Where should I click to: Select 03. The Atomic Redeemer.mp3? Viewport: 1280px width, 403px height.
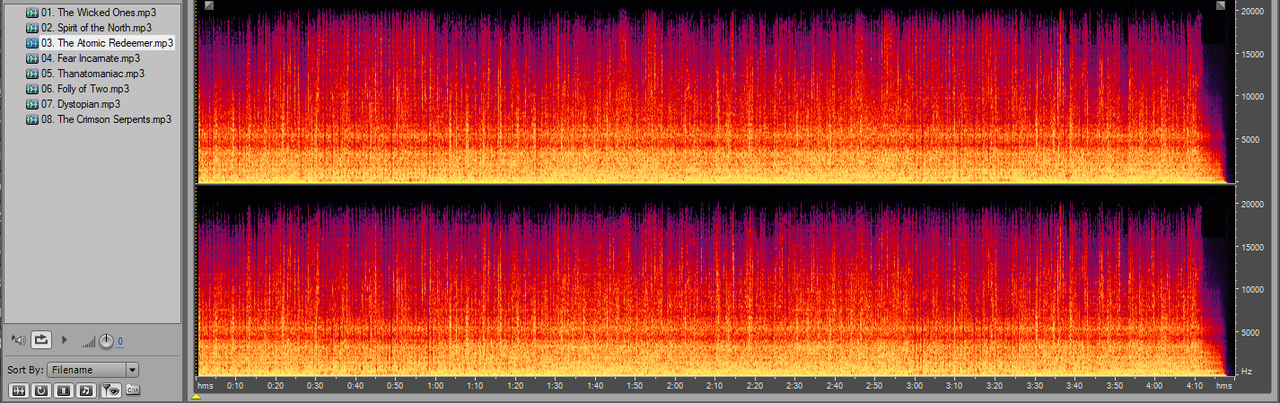99,43
